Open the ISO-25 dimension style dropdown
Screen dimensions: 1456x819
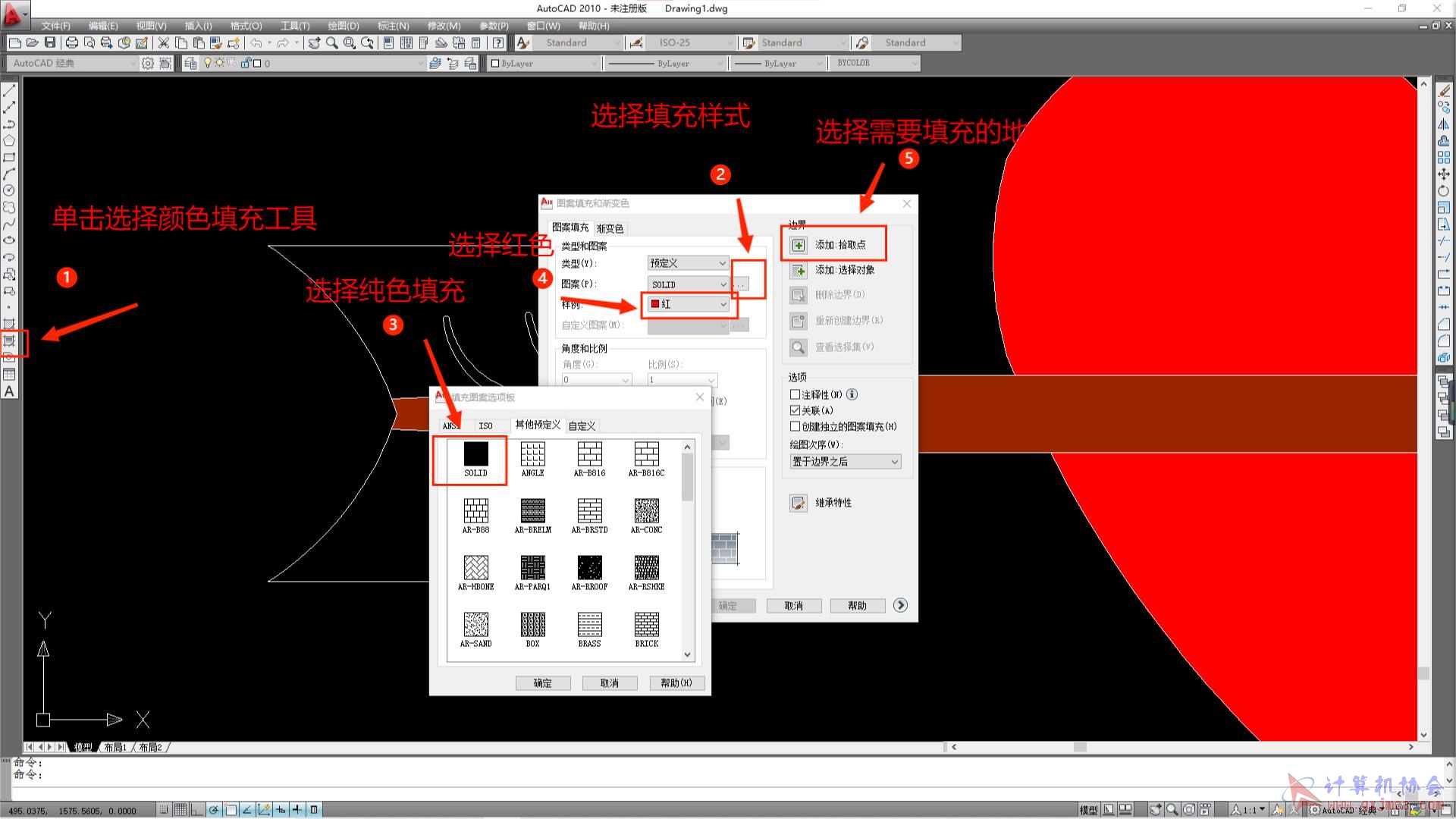click(692, 42)
